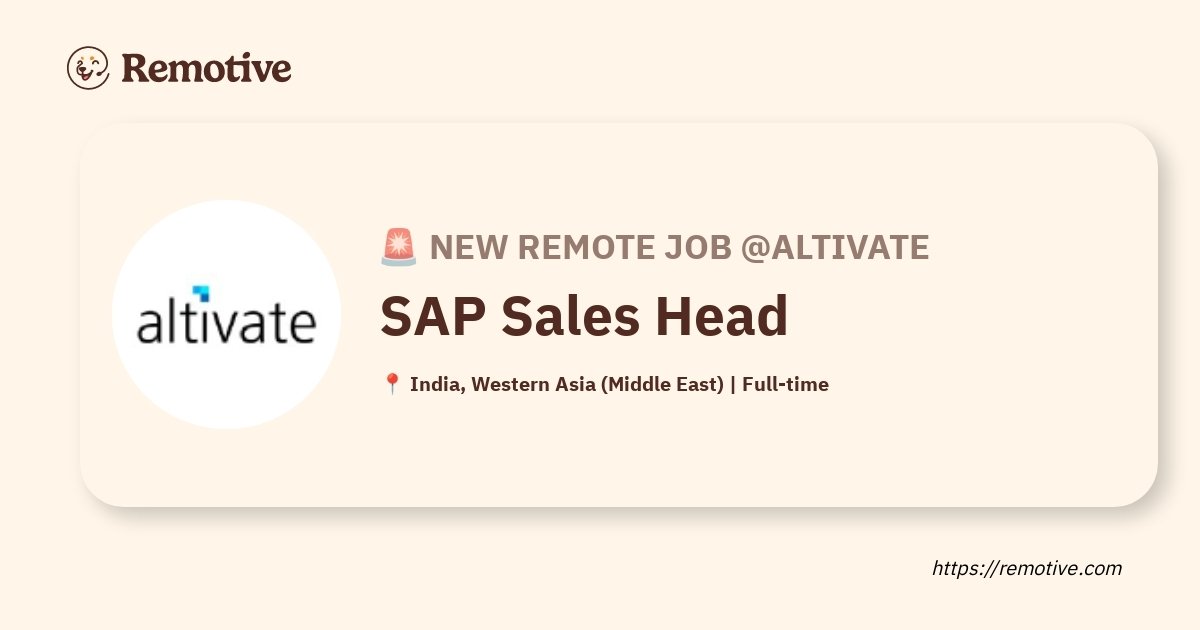Click the altivate wordmark inside the logo
The height and width of the screenshot is (630, 1200).
[x=226, y=323]
